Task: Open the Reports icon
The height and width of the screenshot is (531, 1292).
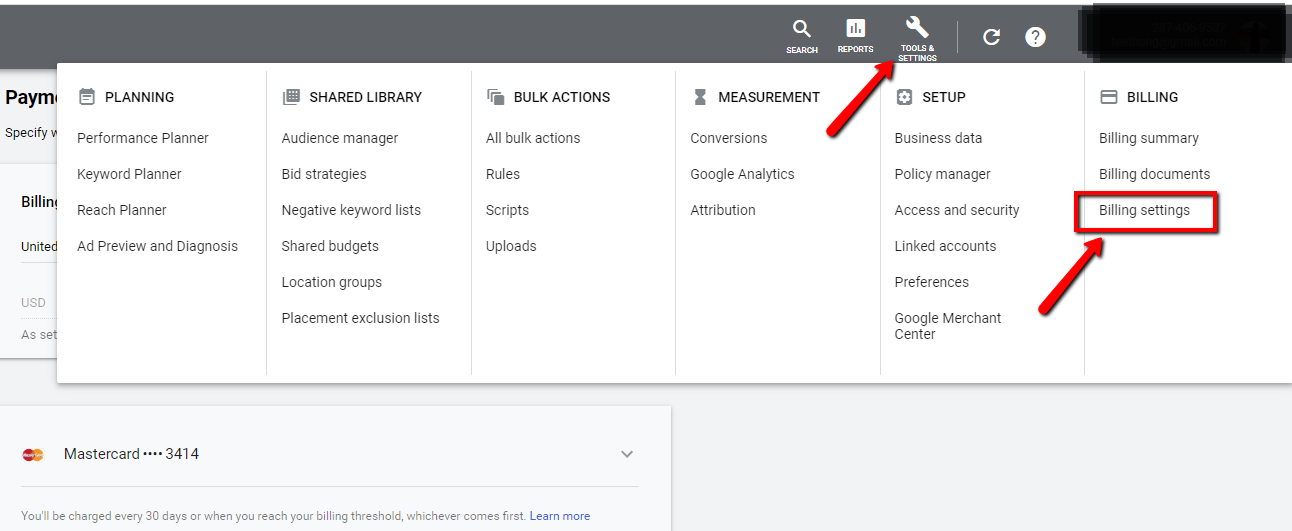Action: [x=855, y=36]
